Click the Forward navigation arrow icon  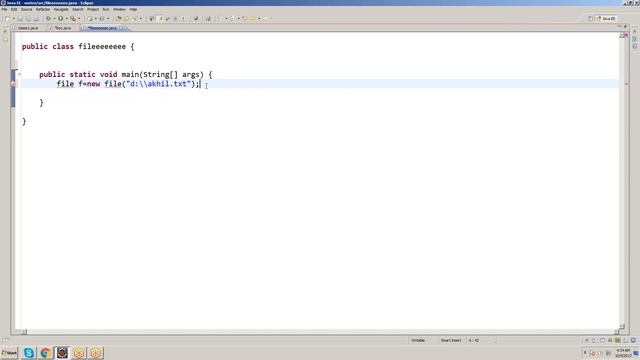[265, 18]
